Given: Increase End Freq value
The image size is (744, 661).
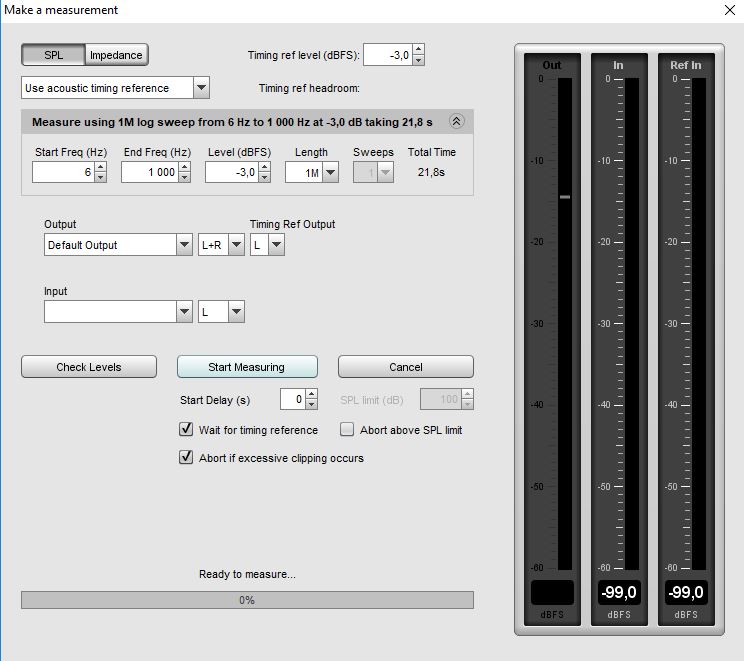Looking at the screenshot, I should [x=185, y=167].
